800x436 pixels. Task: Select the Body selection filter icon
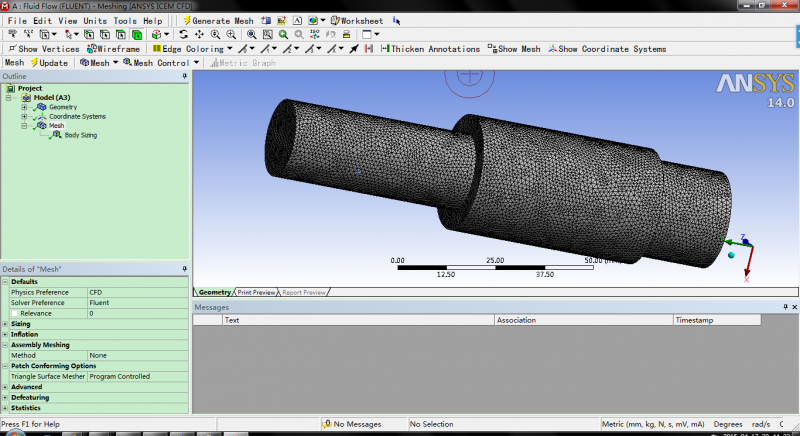coord(136,34)
